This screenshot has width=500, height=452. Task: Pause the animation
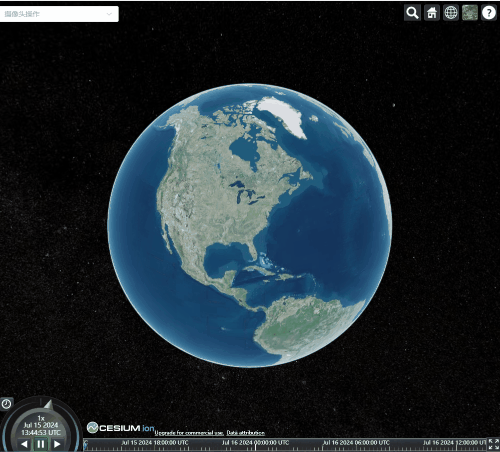[41, 444]
